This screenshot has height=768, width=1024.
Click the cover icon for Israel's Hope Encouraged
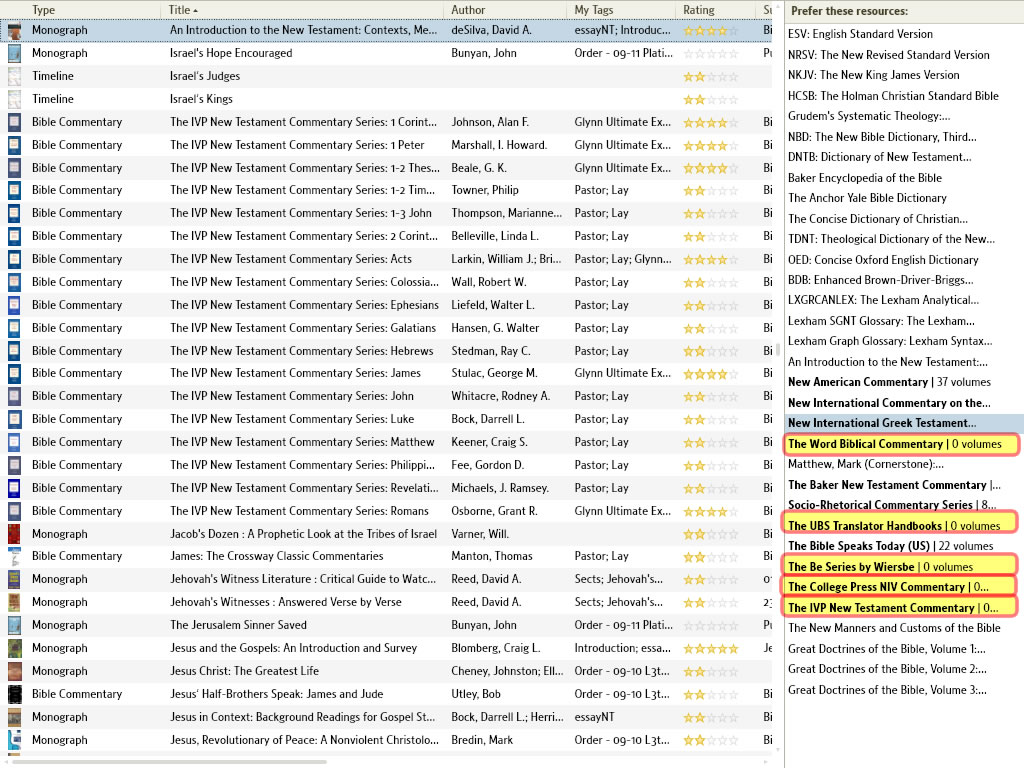(x=14, y=54)
